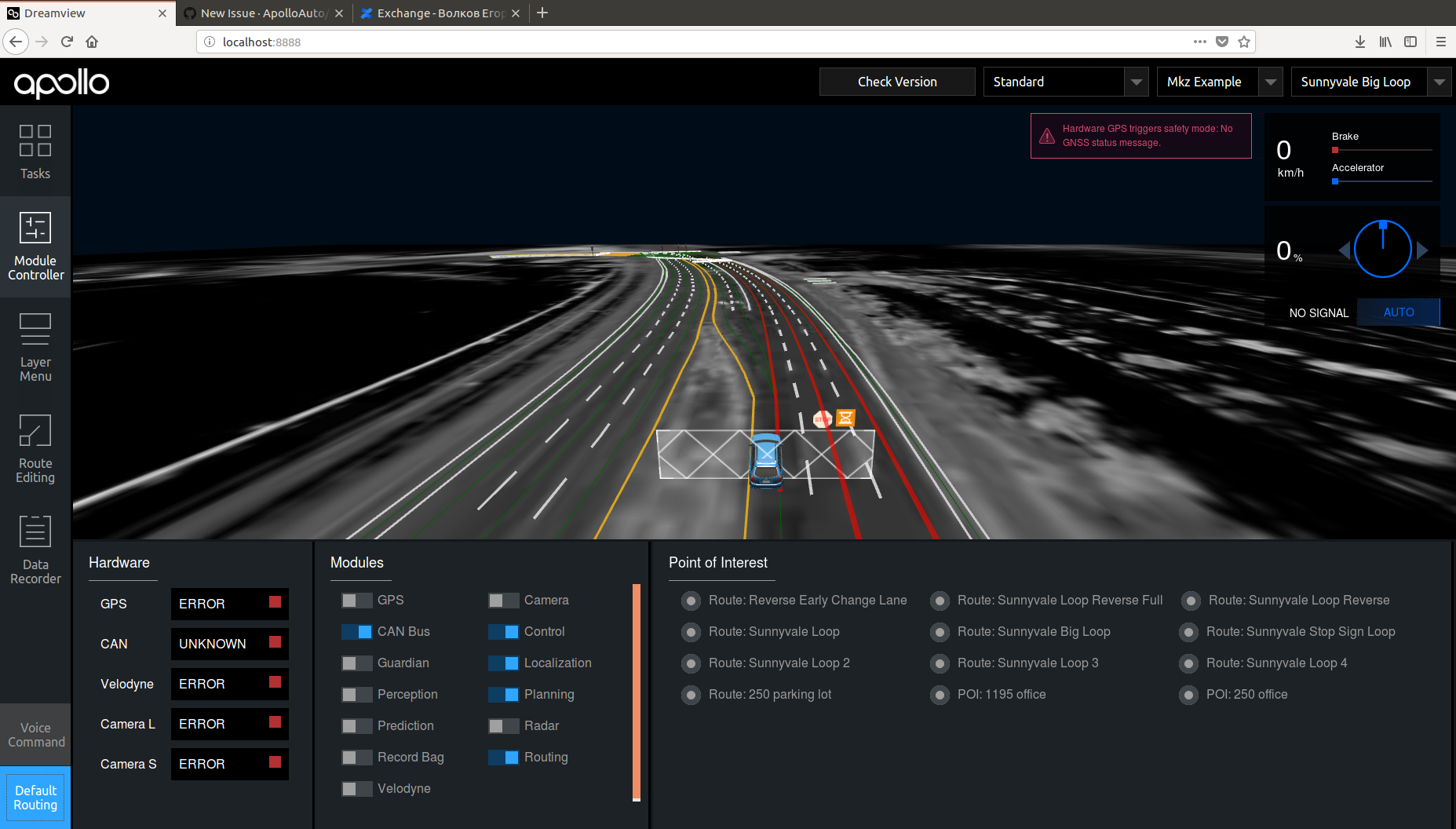The width and height of the screenshot is (1456, 829).
Task: Select Route: Sunnyvale Big Loop radio
Action: click(x=940, y=632)
